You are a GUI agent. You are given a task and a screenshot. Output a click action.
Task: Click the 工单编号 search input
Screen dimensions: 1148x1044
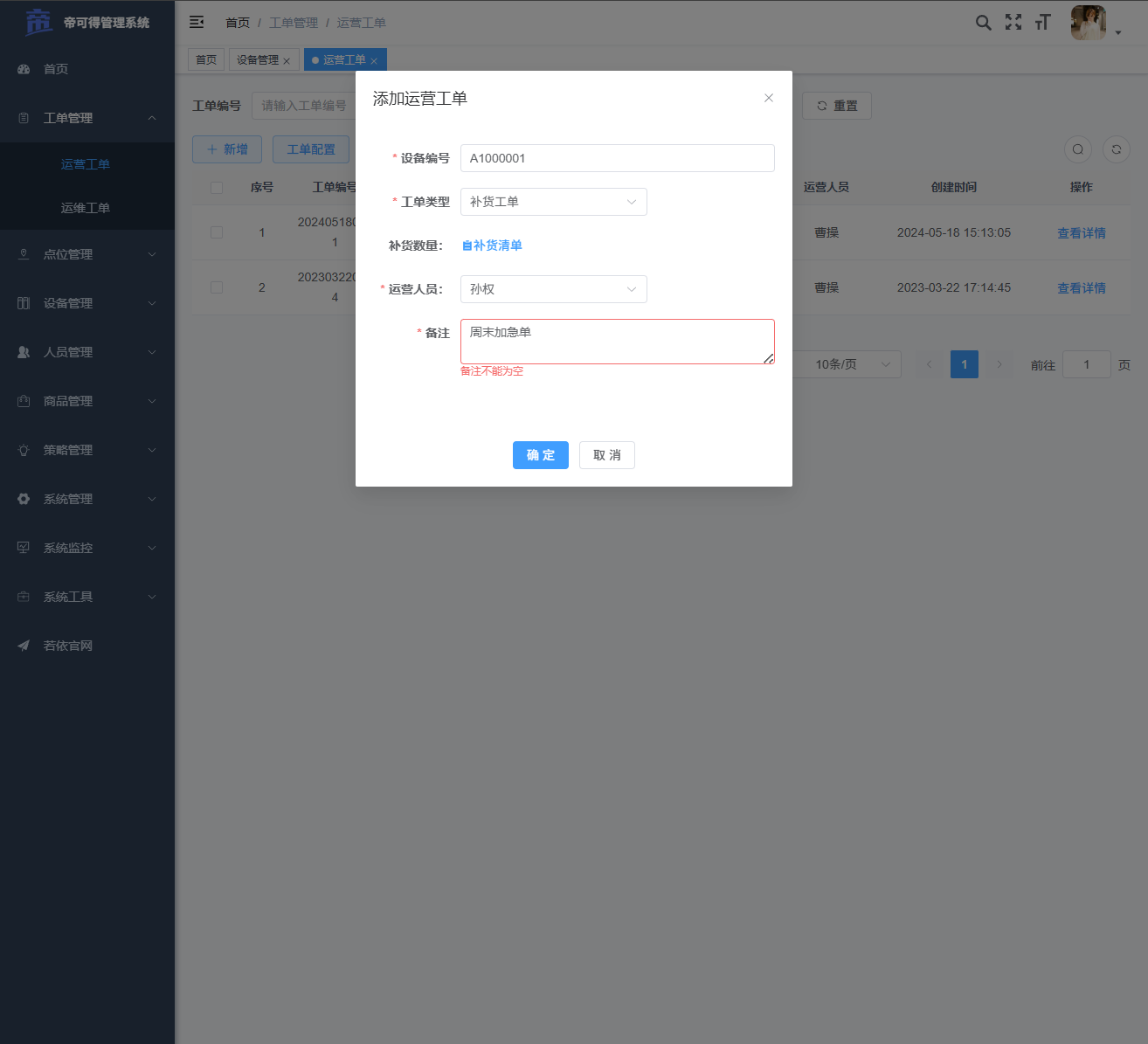tap(304, 106)
